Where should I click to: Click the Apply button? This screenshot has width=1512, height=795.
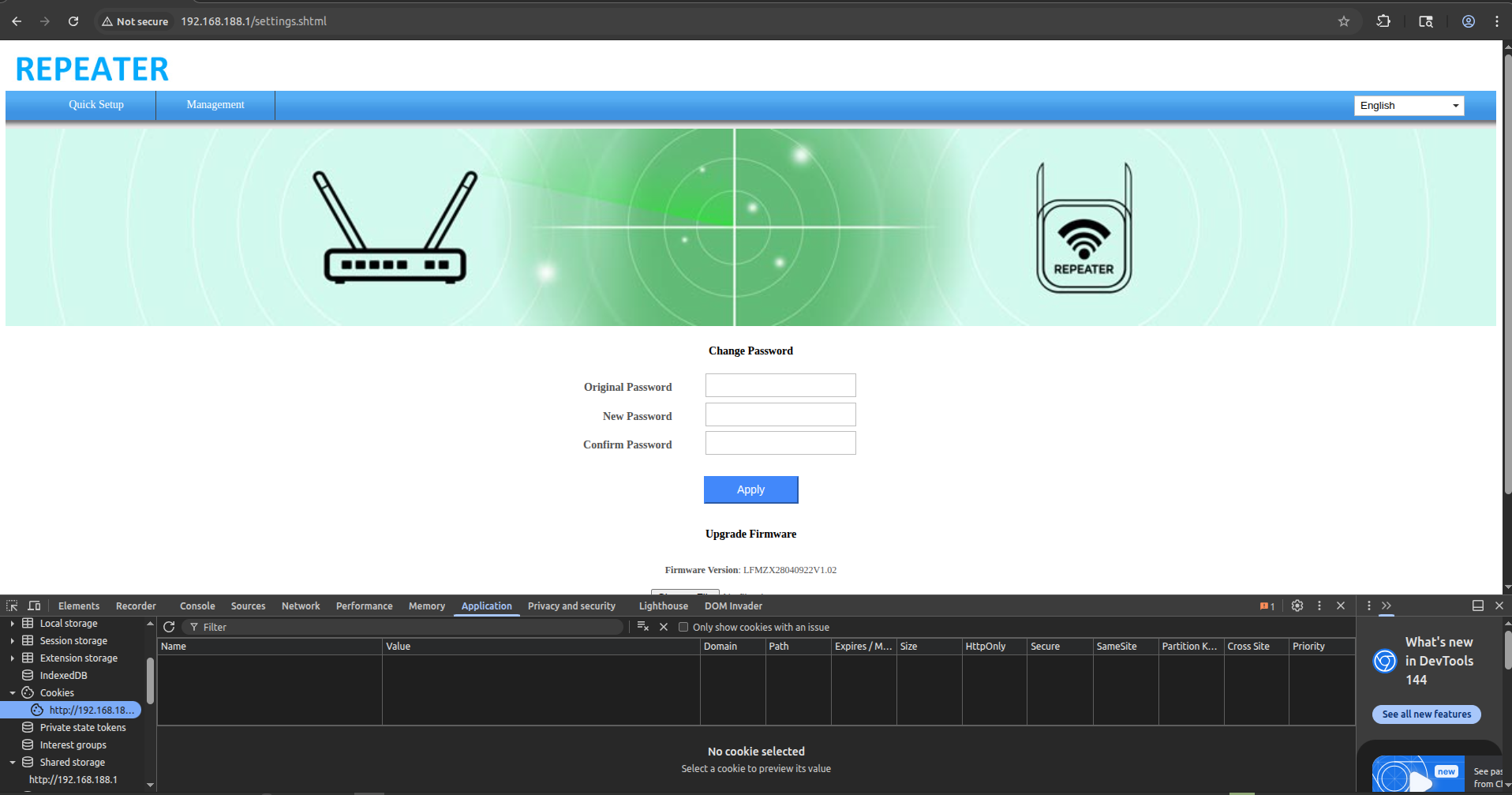coord(750,489)
